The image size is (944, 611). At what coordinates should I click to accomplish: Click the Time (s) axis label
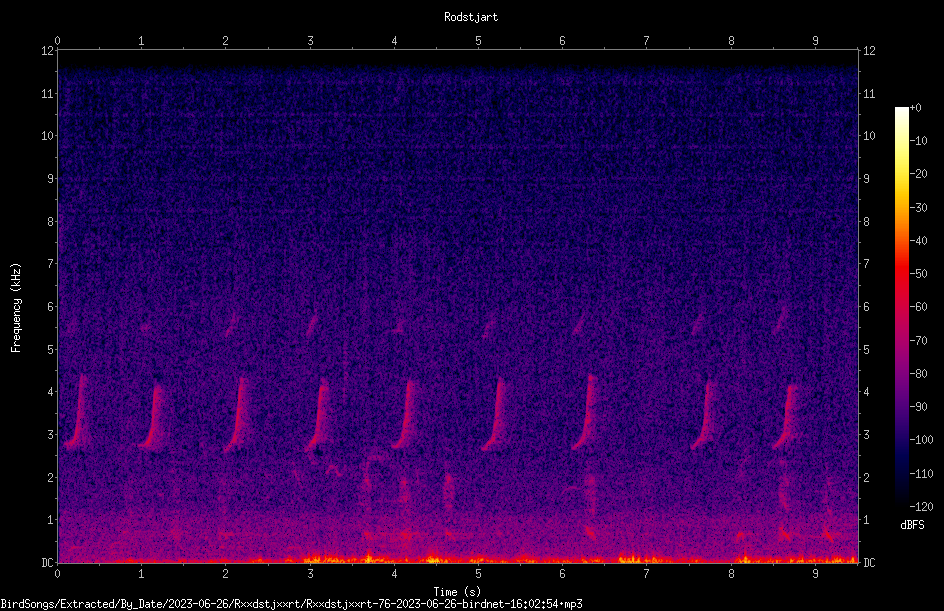457,592
